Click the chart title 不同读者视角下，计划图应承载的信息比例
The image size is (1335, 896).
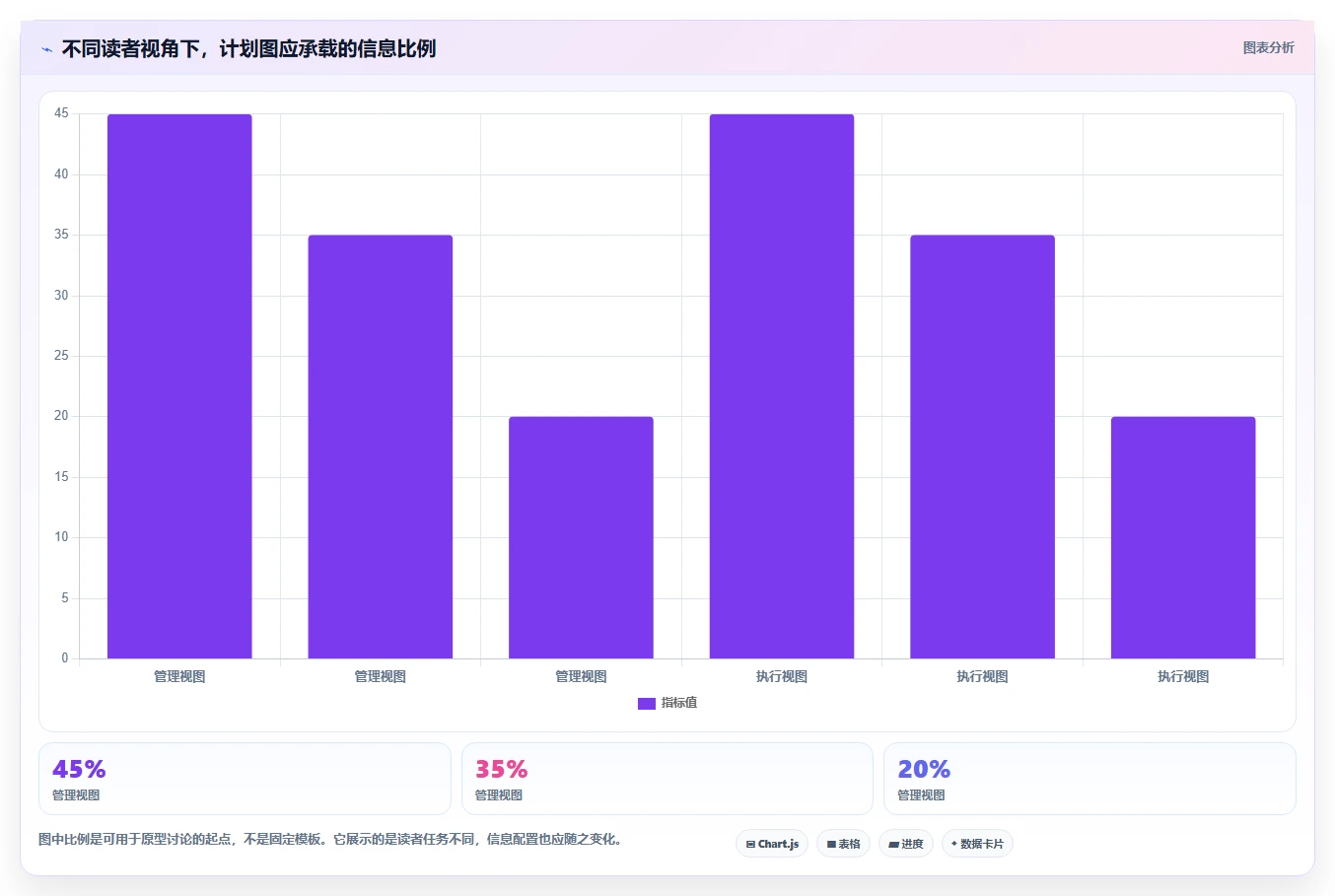248,48
